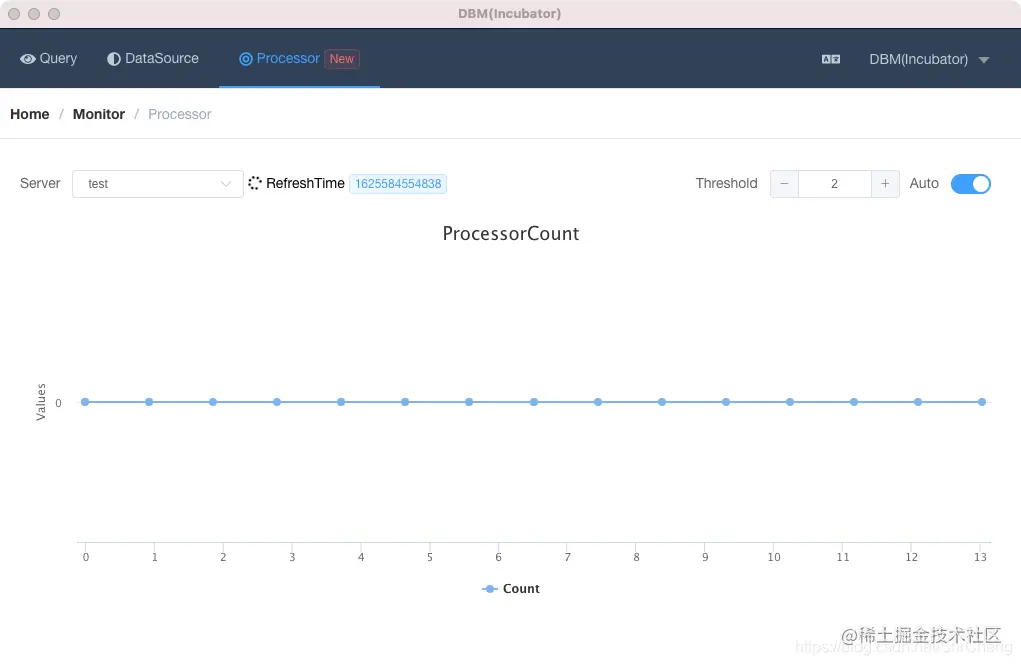Image resolution: width=1021 pixels, height=665 pixels.
Task: Click the Processor target icon
Action: (x=245, y=59)
